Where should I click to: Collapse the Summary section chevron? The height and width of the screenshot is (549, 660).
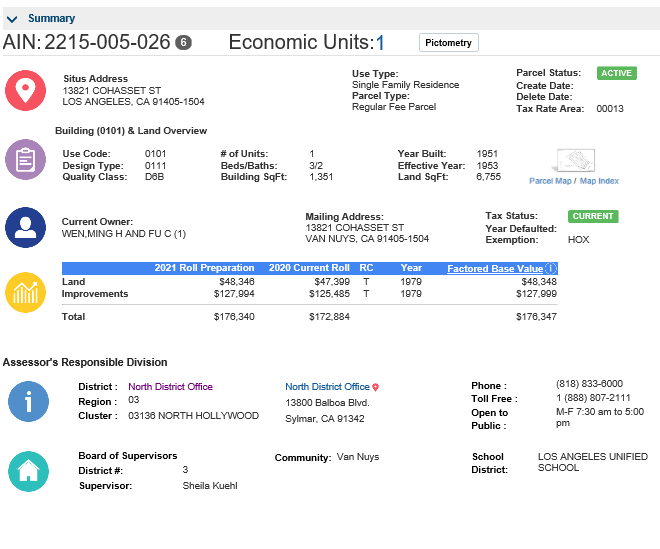(x=12, y=19)
